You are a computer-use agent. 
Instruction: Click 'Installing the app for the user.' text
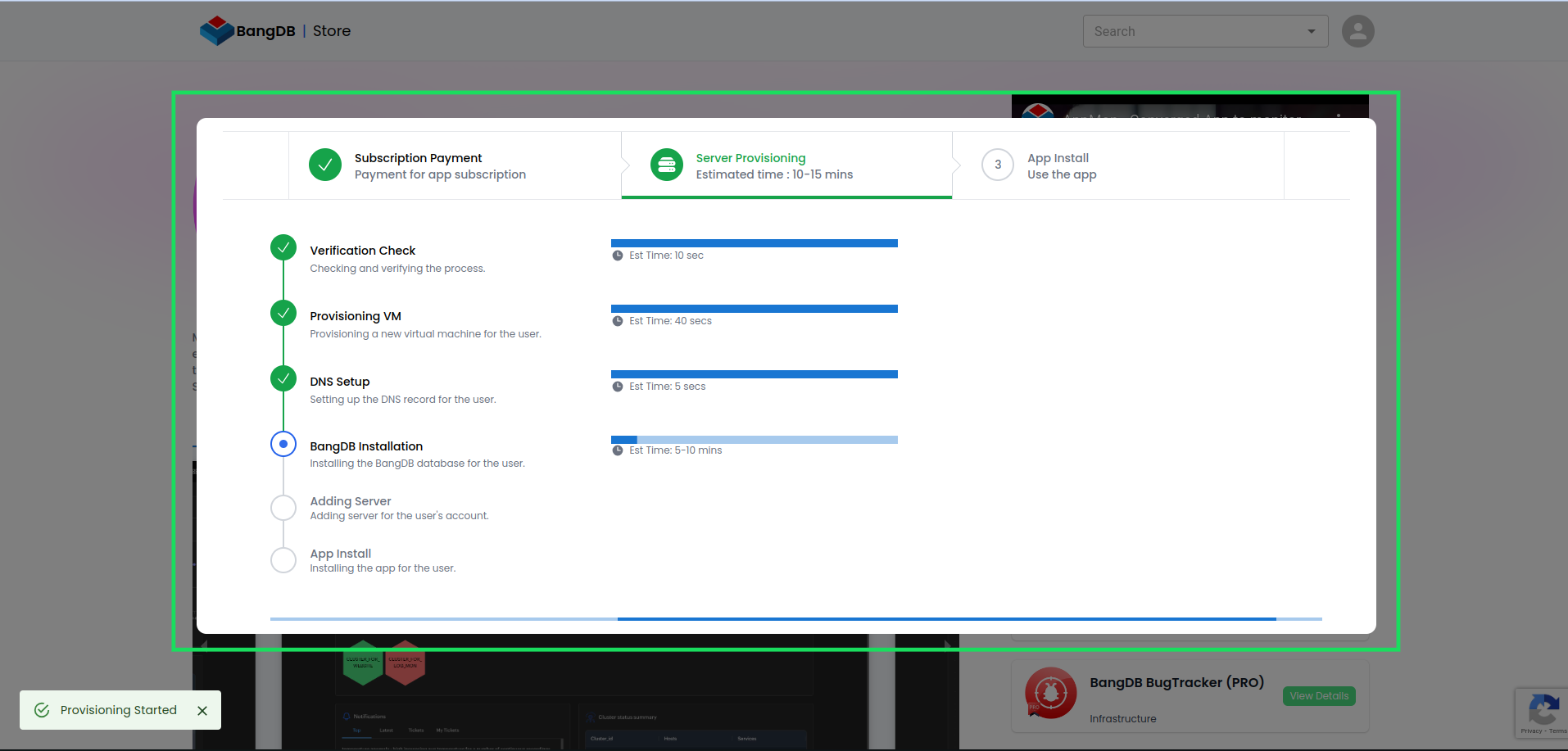click(383, 568)
